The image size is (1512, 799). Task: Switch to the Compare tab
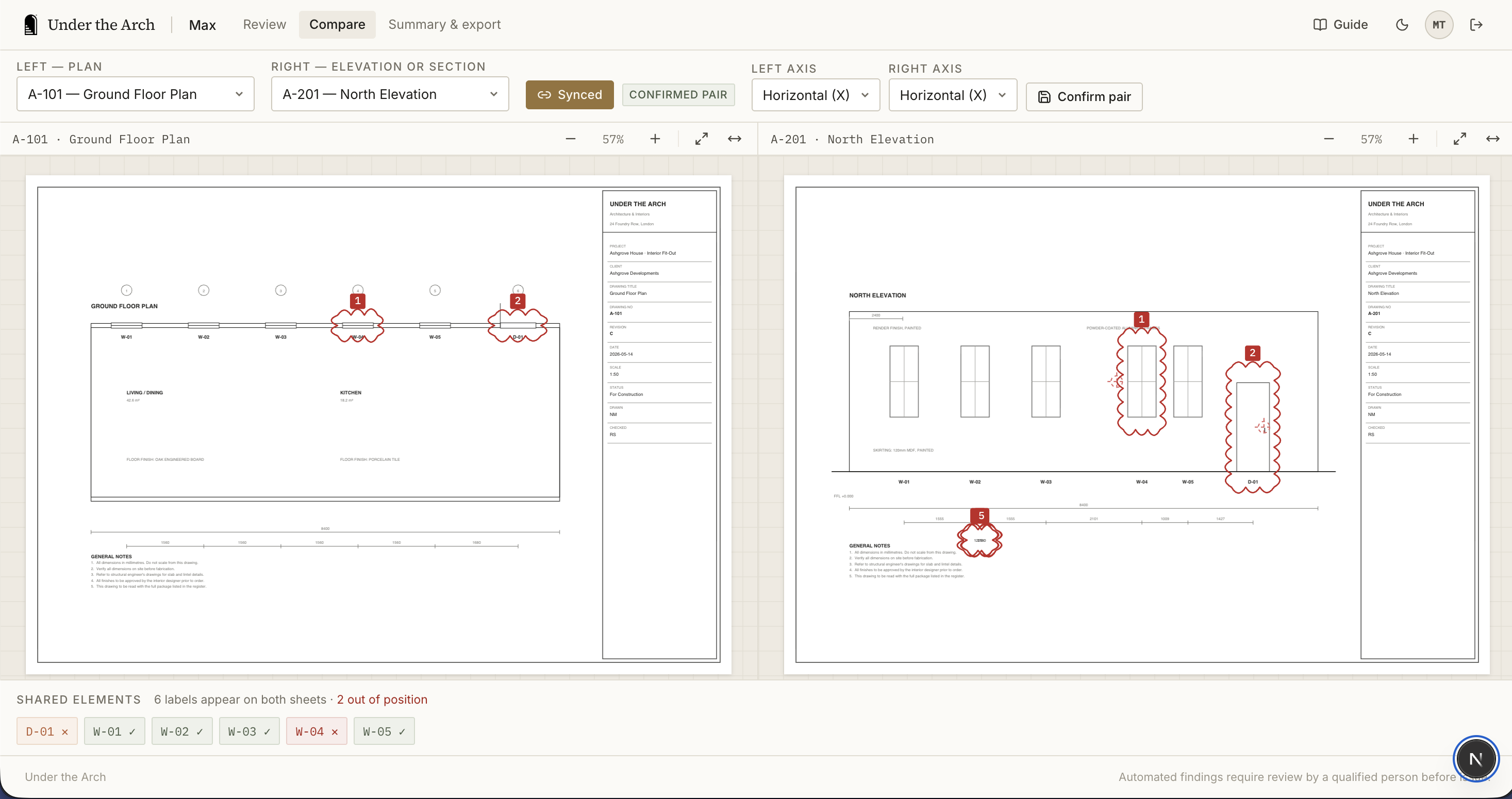pos(337,25)
